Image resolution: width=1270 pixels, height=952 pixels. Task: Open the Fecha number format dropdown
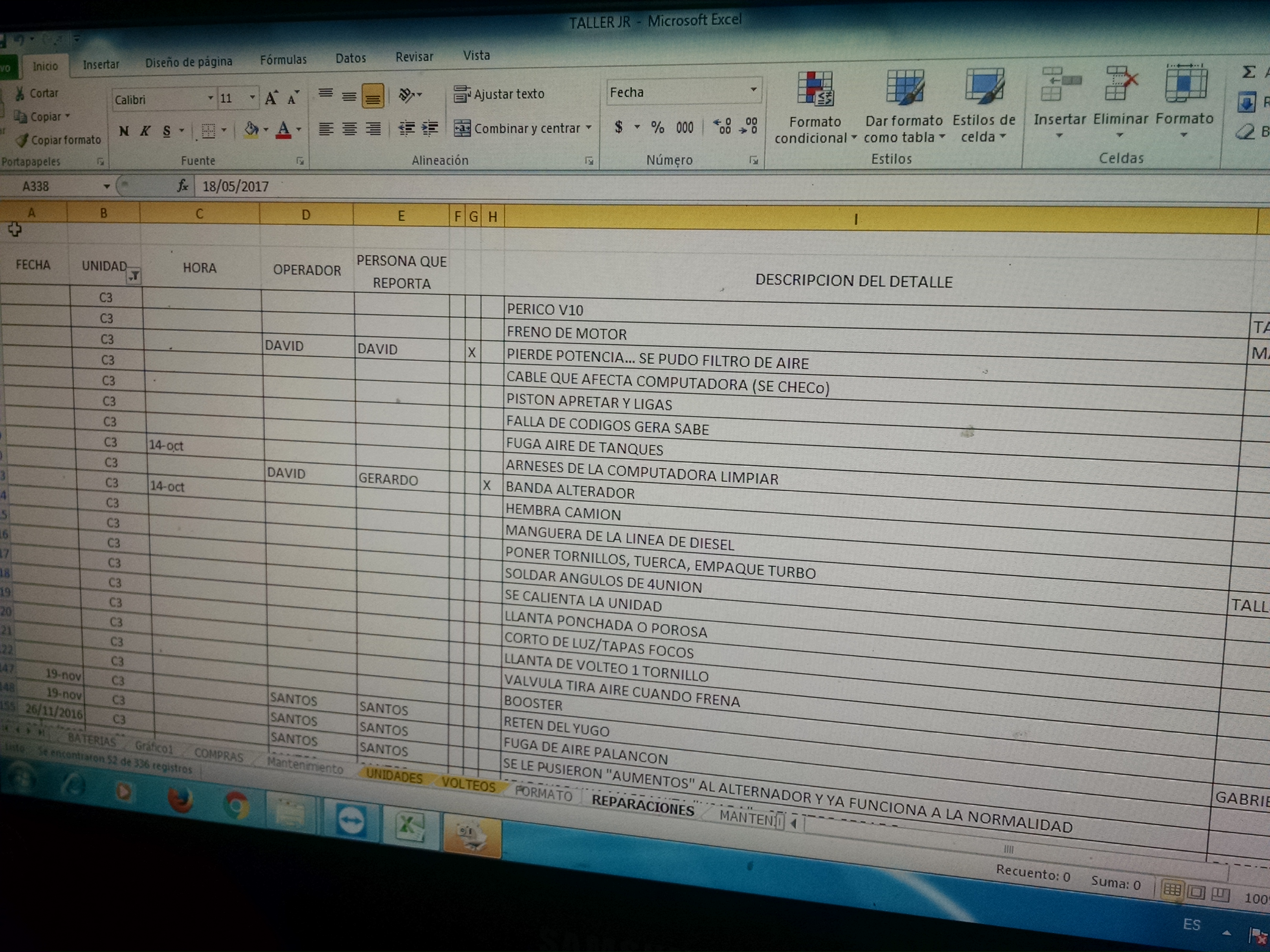click(x=753, y=90)
